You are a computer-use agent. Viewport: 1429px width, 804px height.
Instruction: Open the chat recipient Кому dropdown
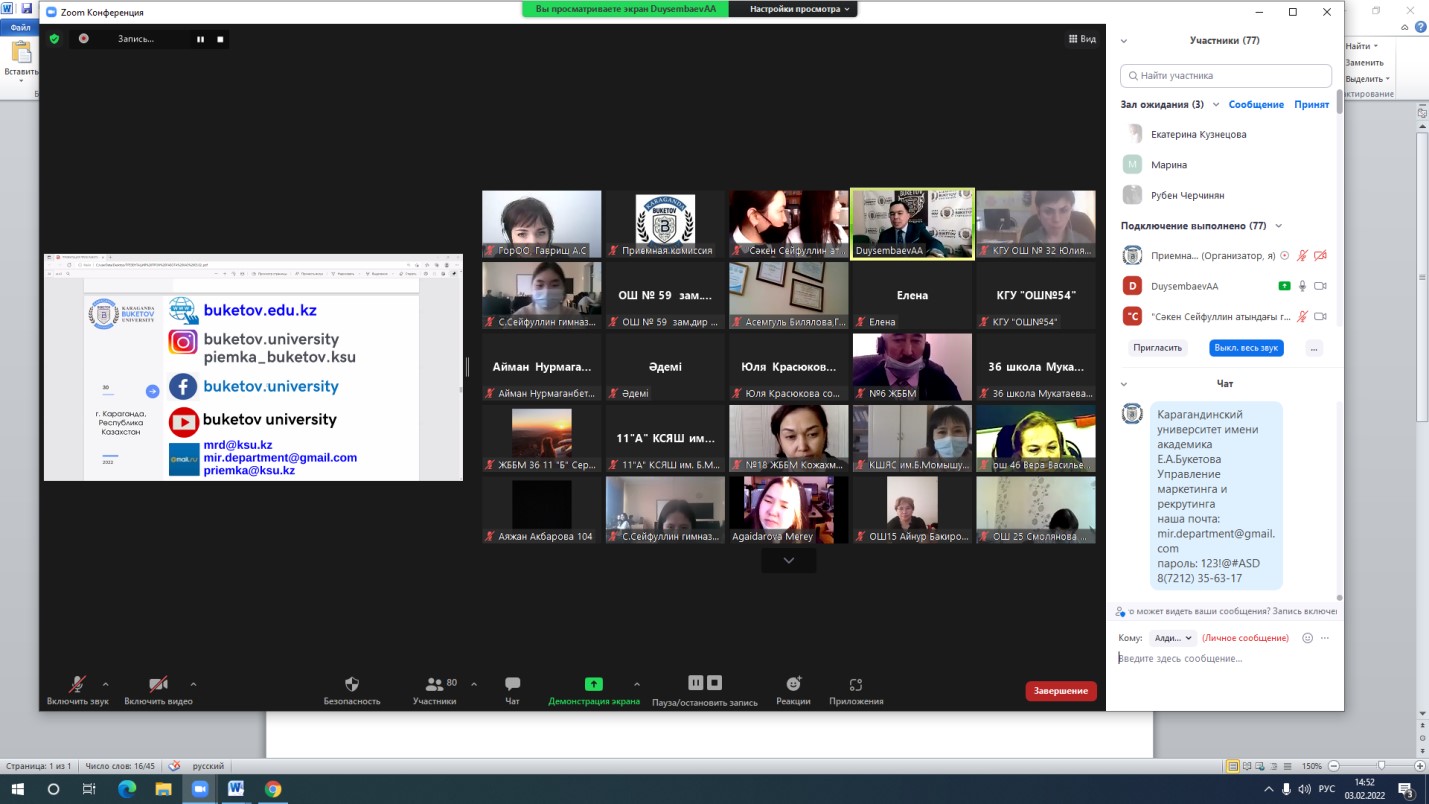(1171, 638)
